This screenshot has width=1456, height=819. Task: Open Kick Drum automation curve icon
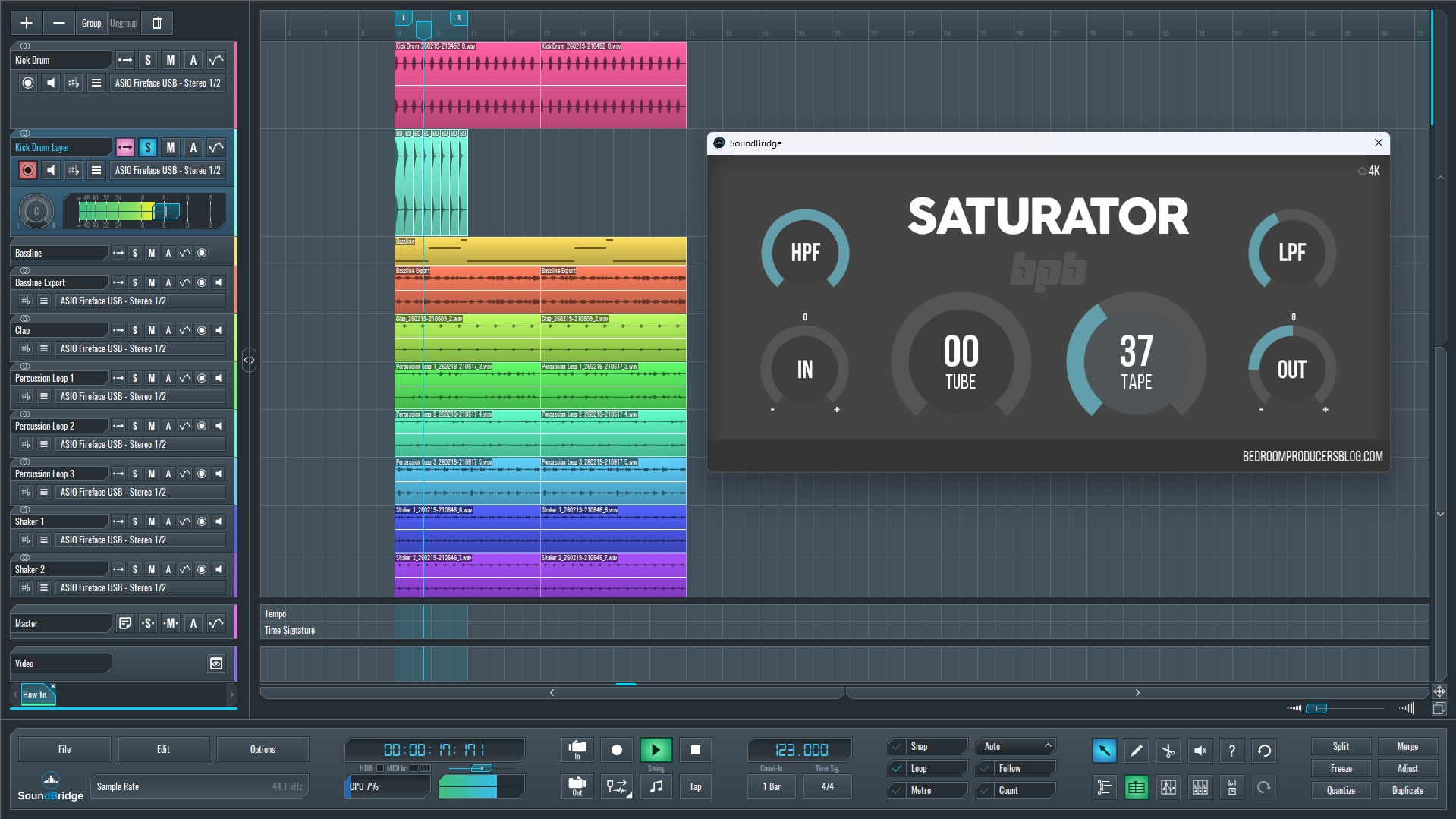(216, 61)
